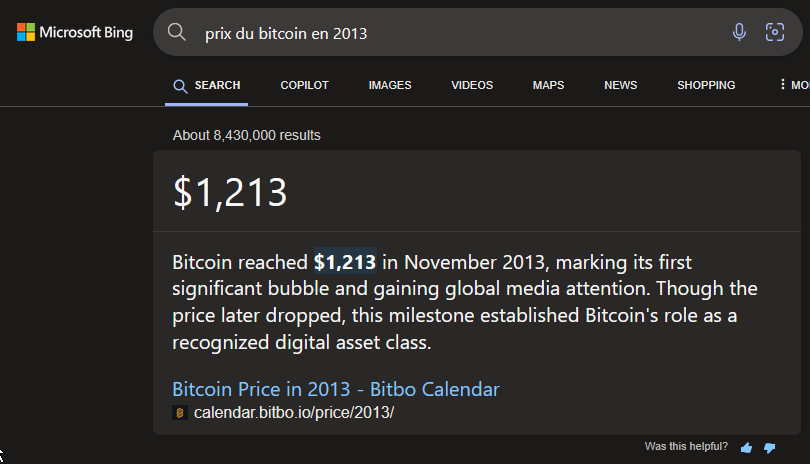This screenshot has height=464, width=810.
Task: Click the calendar.bitbo.io/price/2013/ URL
Action: (294, 413)
